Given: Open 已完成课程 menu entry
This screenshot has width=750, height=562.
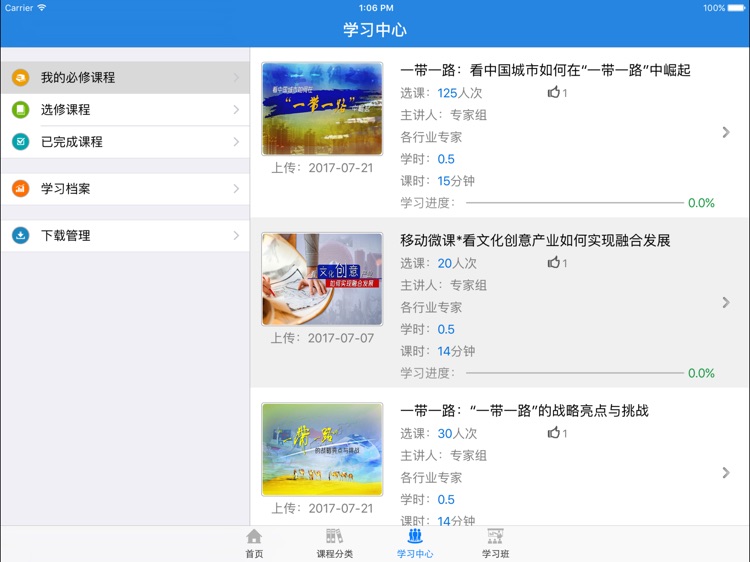Looking at the screenshot, I should 125,142.
